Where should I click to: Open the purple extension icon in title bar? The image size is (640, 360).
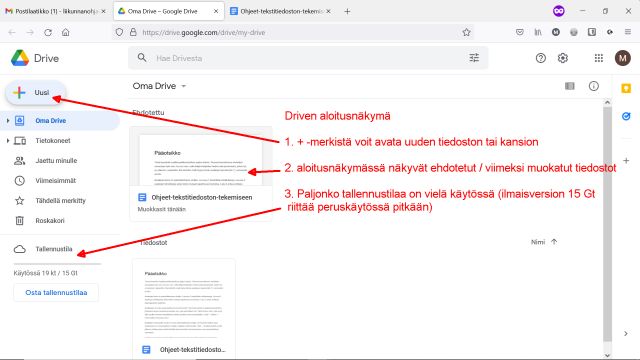[x=559, y=11]
